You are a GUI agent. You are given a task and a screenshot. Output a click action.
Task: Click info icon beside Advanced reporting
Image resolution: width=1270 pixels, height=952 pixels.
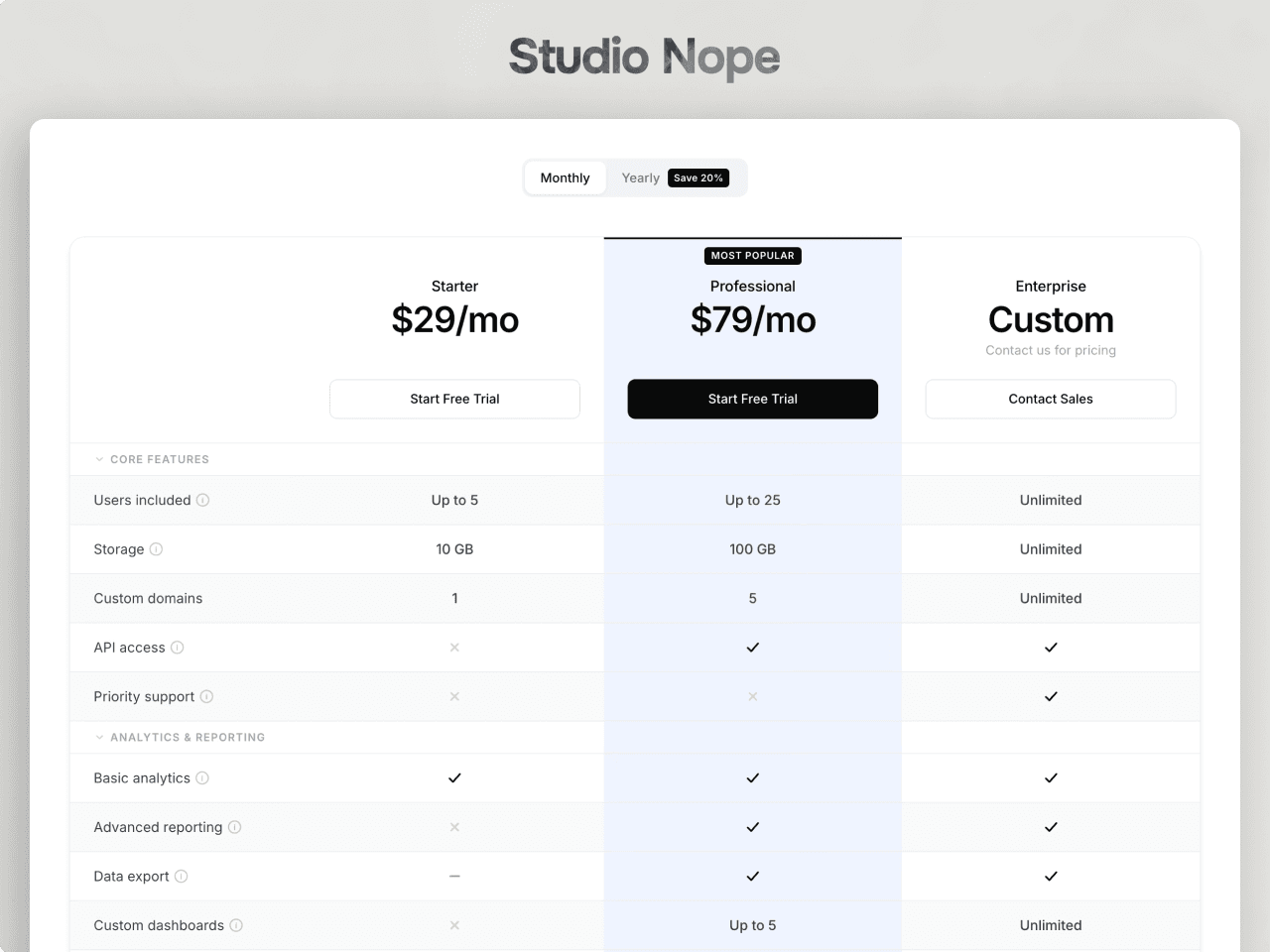(x=234, y=827)
